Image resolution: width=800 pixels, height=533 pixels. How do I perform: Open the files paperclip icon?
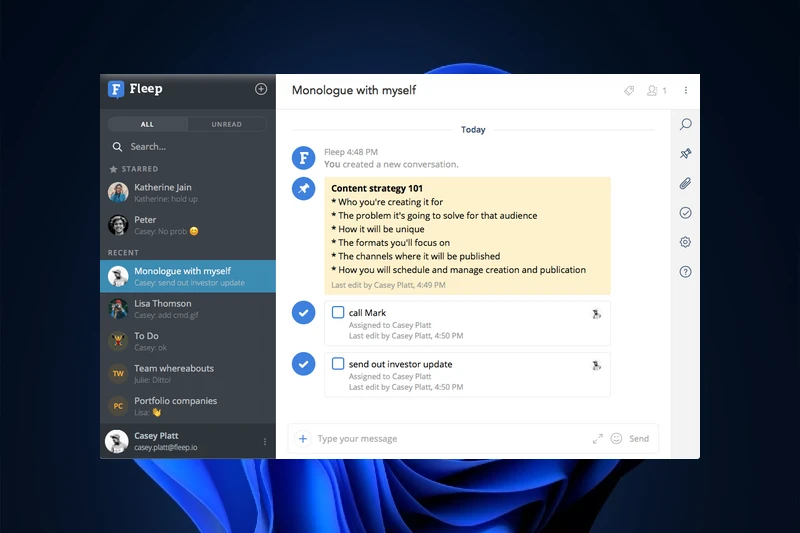[x=685, y=184]
